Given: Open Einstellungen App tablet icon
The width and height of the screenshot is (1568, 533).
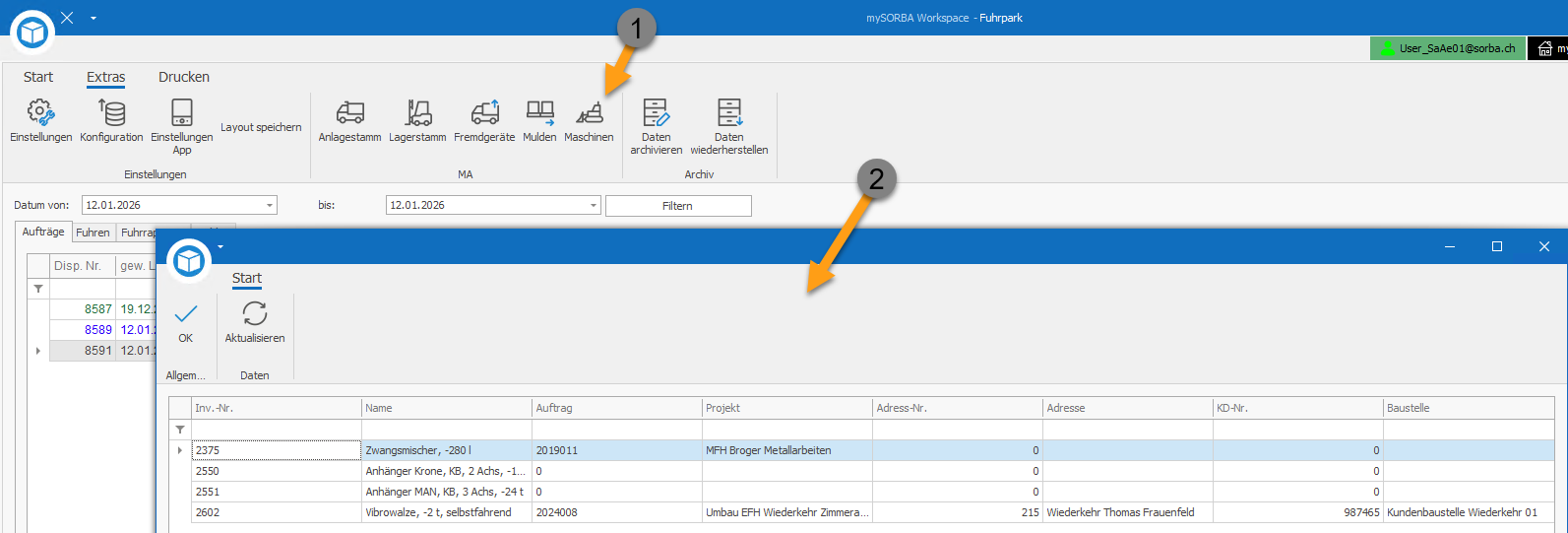Looking at the screenshot, I should click(x=181, y=112).
